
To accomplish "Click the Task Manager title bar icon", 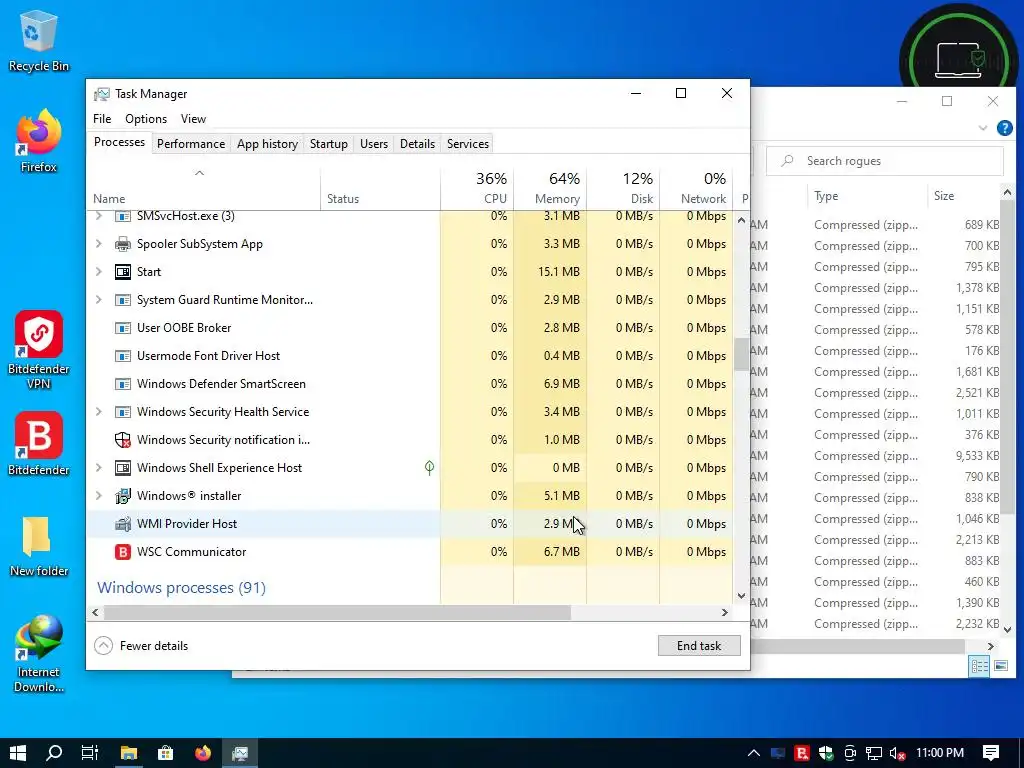I will point(102,94).
